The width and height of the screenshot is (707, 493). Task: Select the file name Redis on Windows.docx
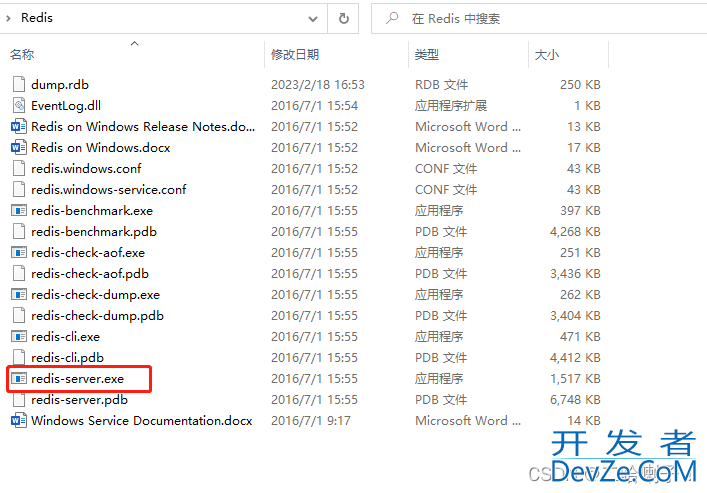[101, 147]
